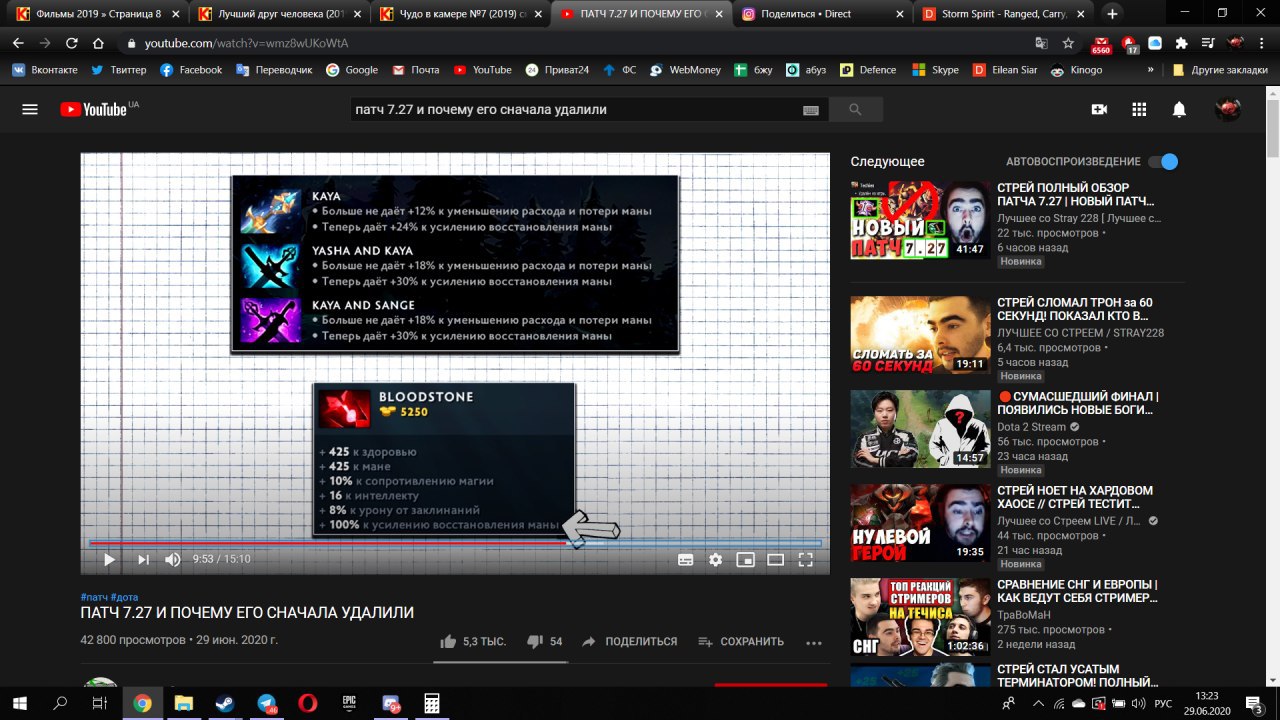This screenshot has width=1280, height=720.
Task: Open Переводчик bookmark
Action: [274, 70]
